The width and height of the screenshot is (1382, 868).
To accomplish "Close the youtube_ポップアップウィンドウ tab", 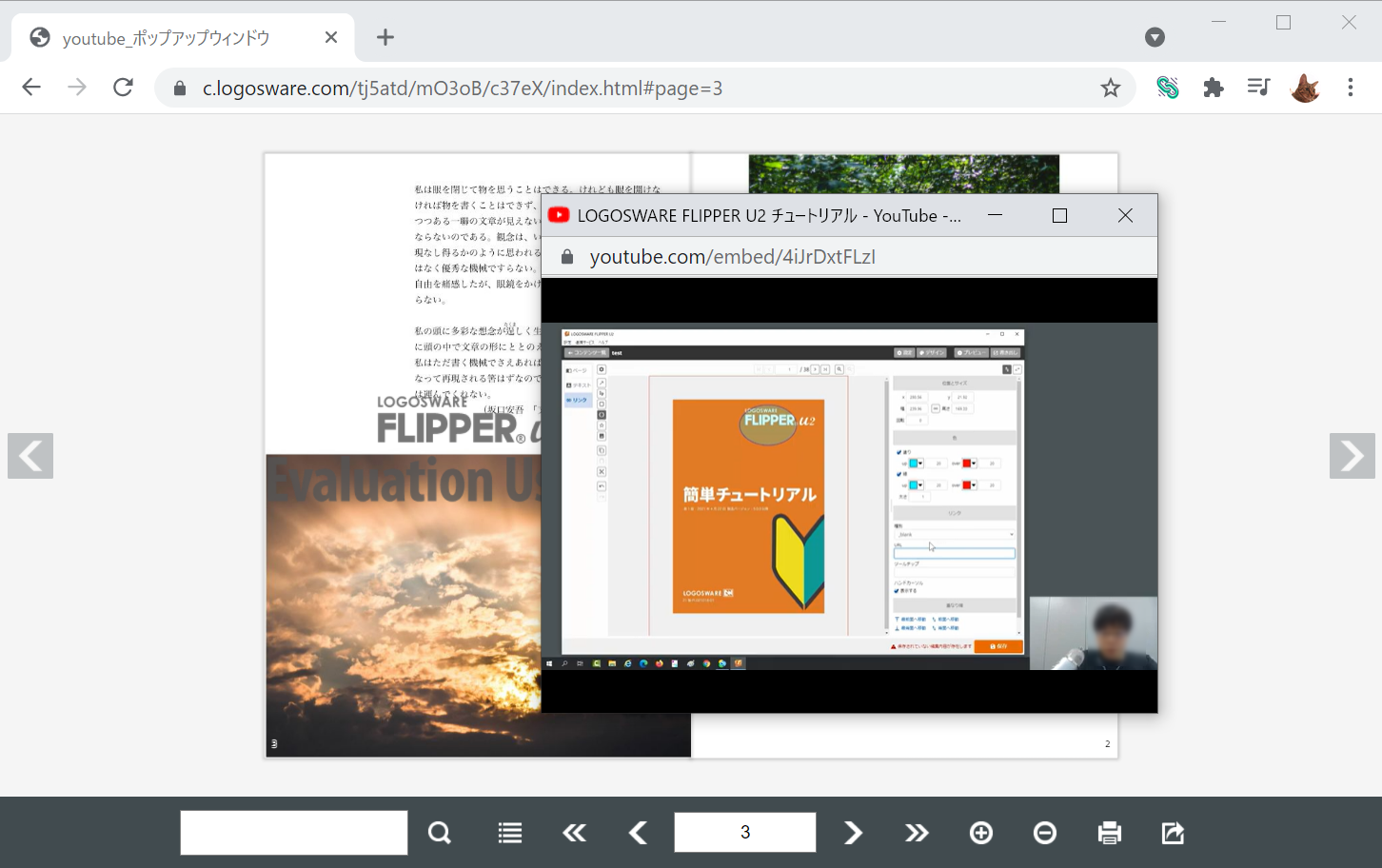I will pos(331,37).
